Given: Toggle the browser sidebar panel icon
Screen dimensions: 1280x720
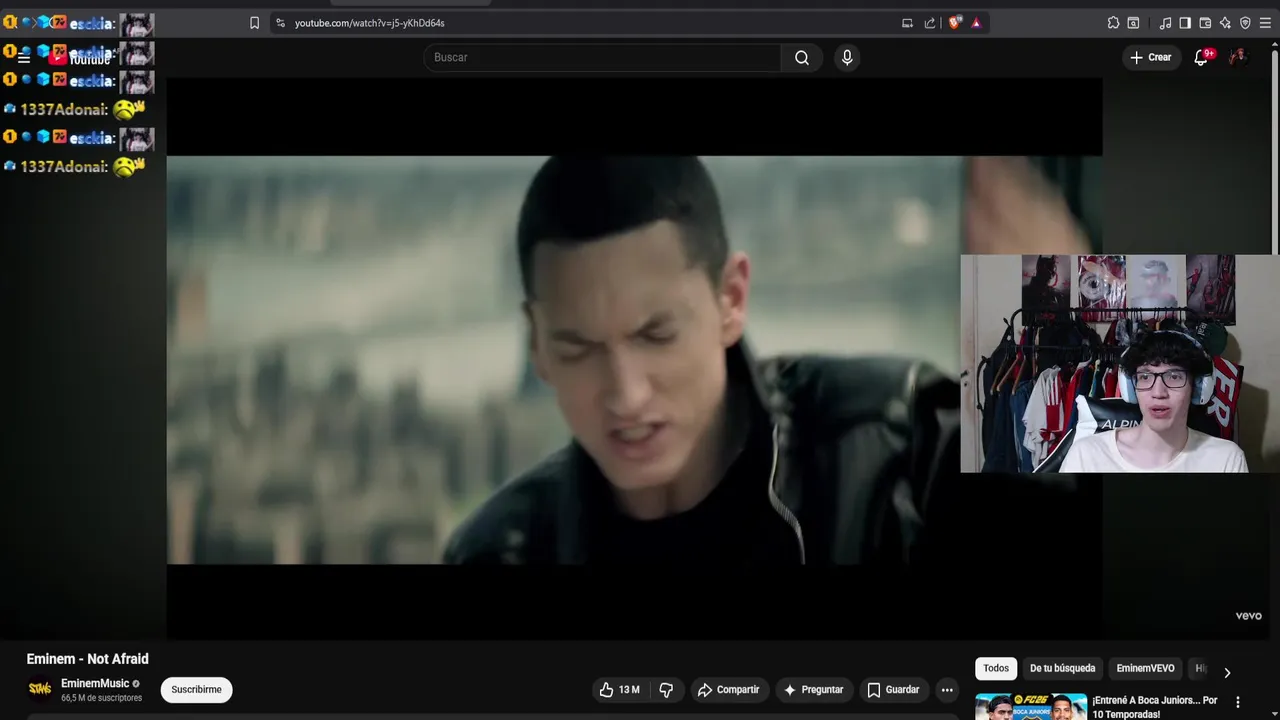Looking at the screenshot, I should [x=1185, y=23].
